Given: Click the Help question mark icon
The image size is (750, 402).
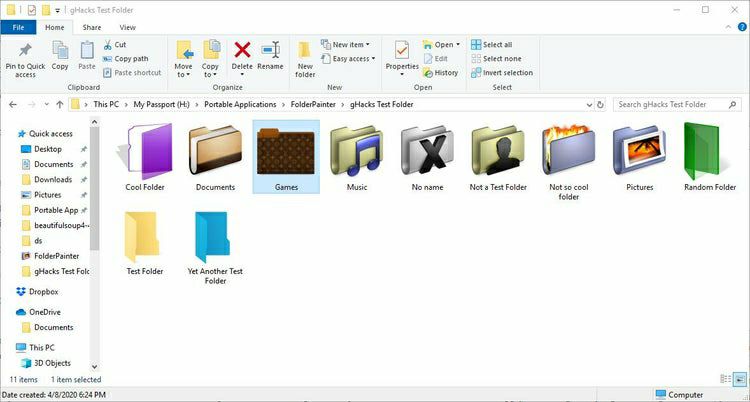Looking at the screenshot, I should click(x=742, y=27).
